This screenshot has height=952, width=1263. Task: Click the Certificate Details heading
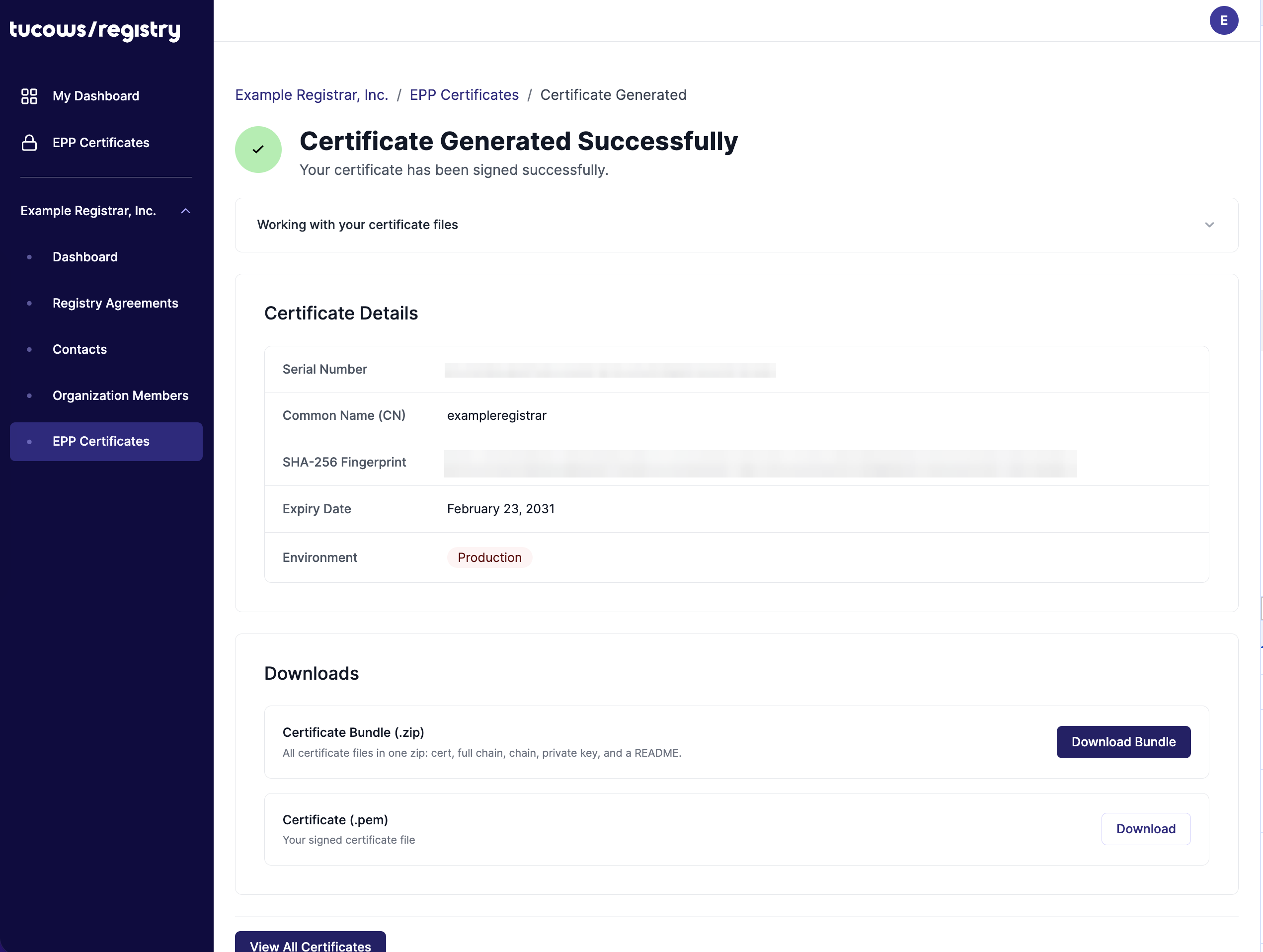341,314
